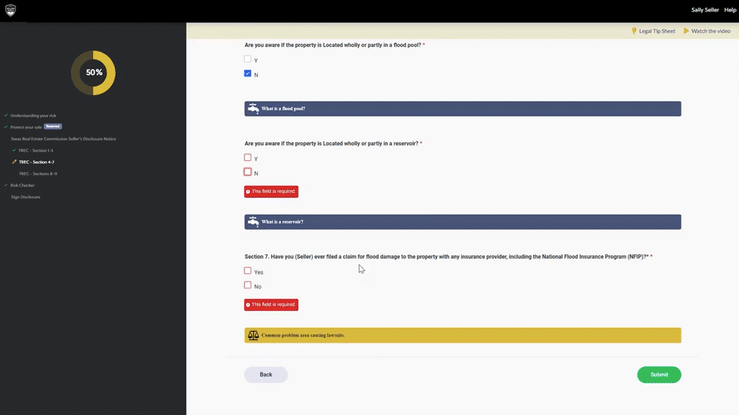
Task: Expand the What is a reservoir banner
Action: coord(462,222)
